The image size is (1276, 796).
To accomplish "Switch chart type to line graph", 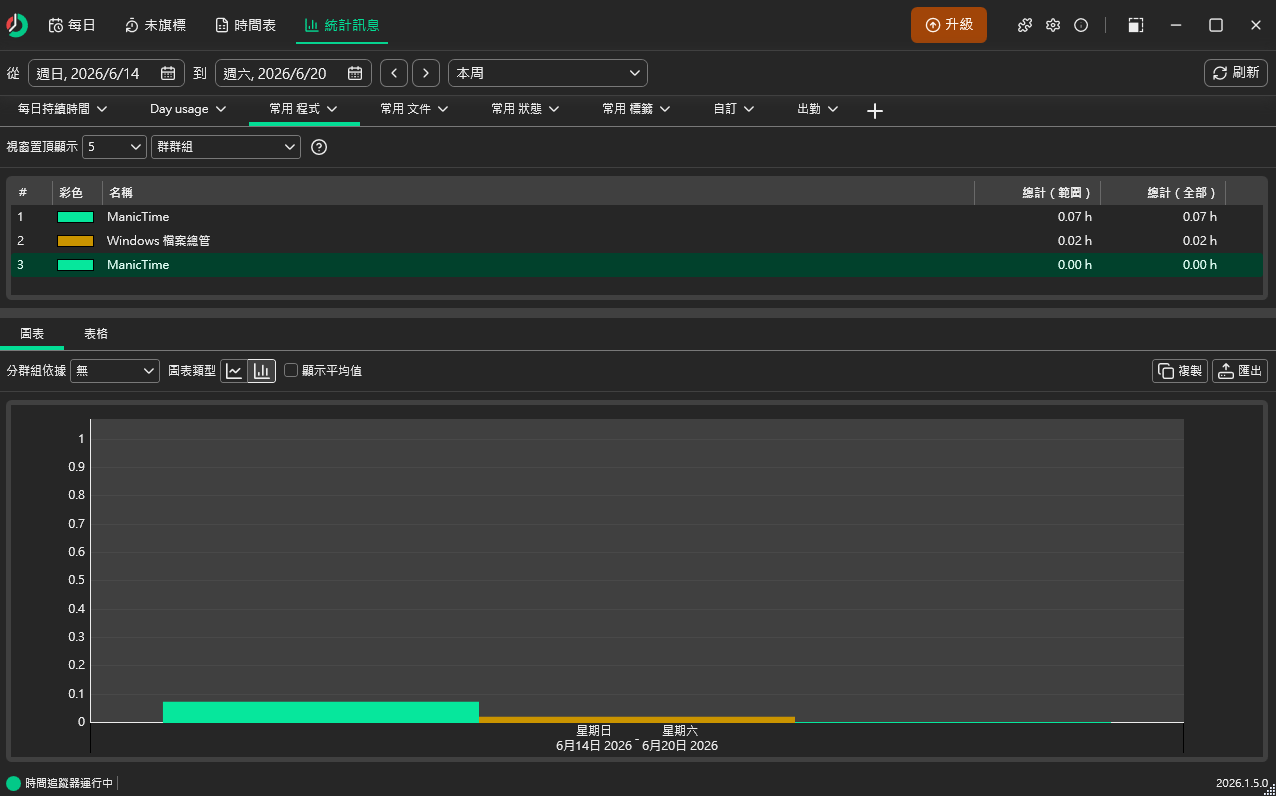I will pyautogui.click(x=234, y=371).
